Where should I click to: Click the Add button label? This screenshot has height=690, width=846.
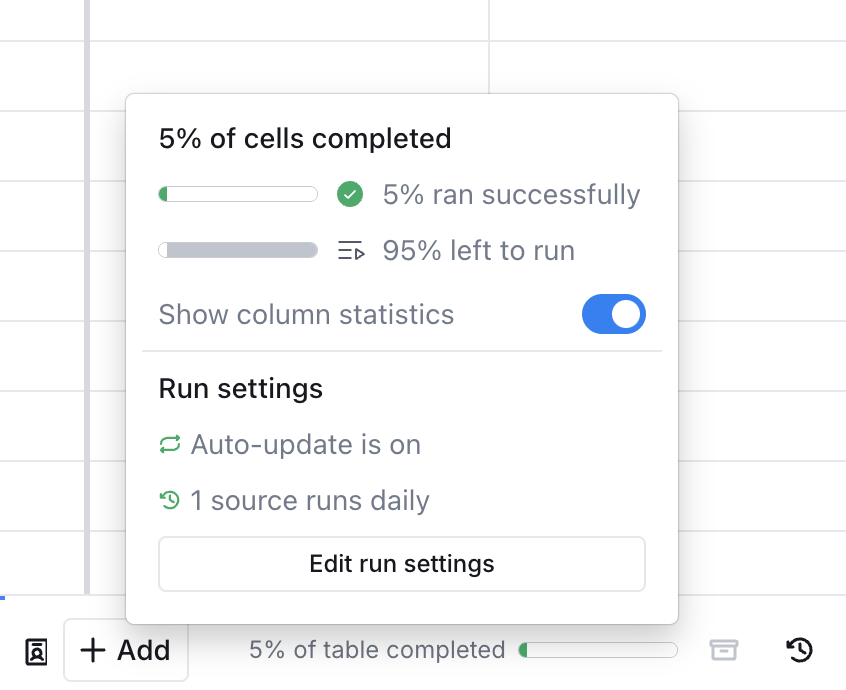click(143, 650)
